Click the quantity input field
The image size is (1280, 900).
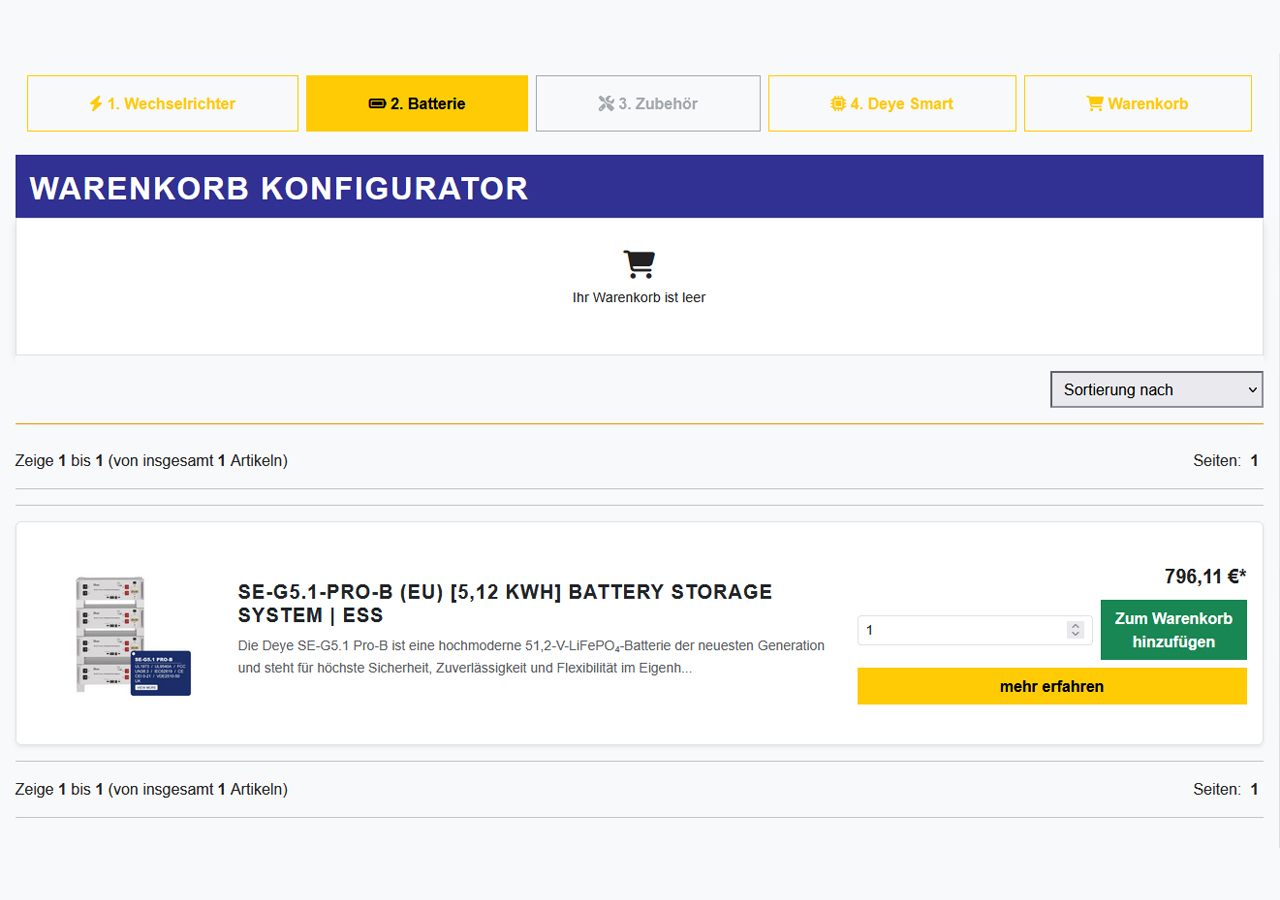tap(960, 630)
